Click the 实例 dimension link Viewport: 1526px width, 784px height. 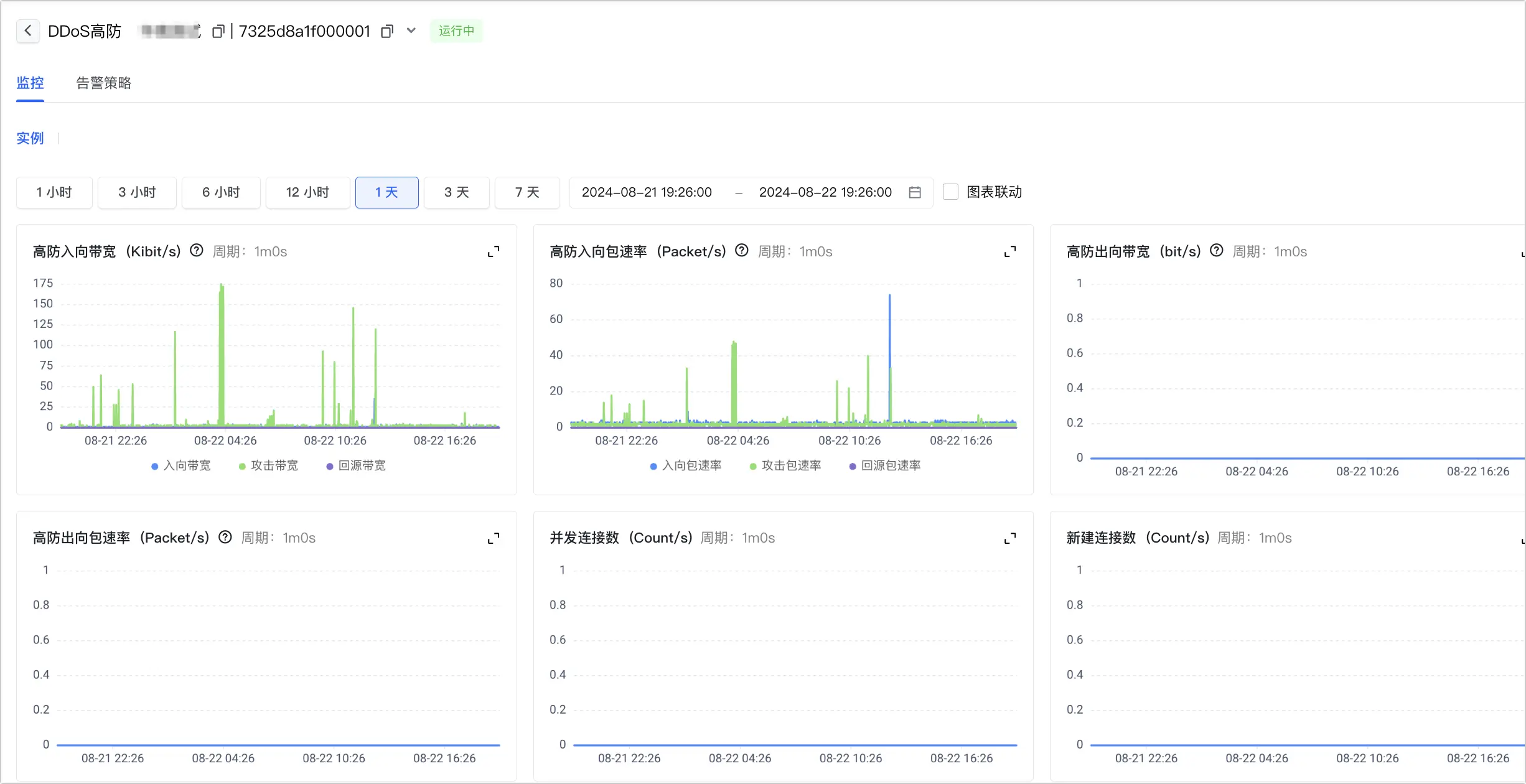point(30,138)
